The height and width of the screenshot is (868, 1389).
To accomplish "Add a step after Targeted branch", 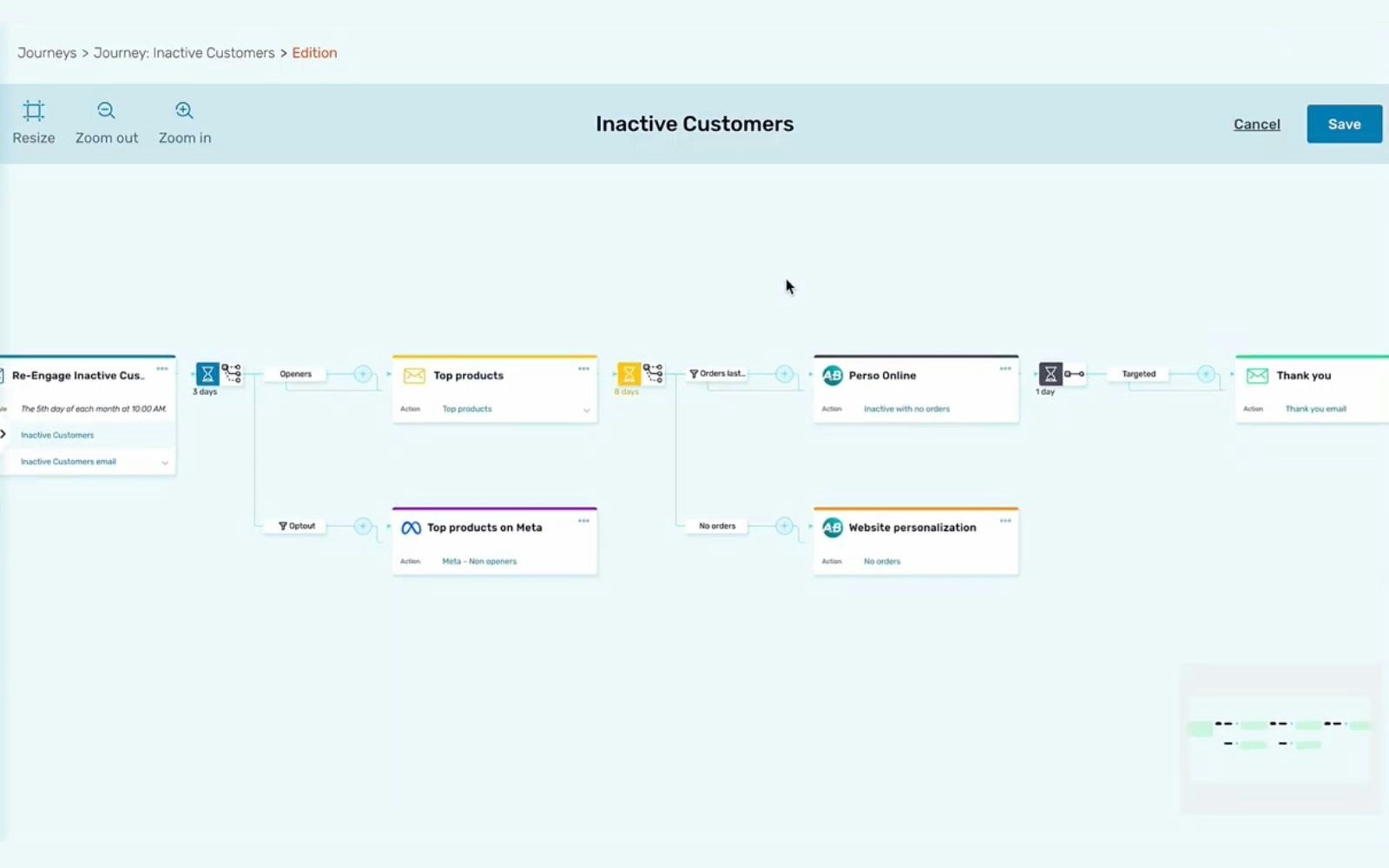I will click(x=1206, y=374).
